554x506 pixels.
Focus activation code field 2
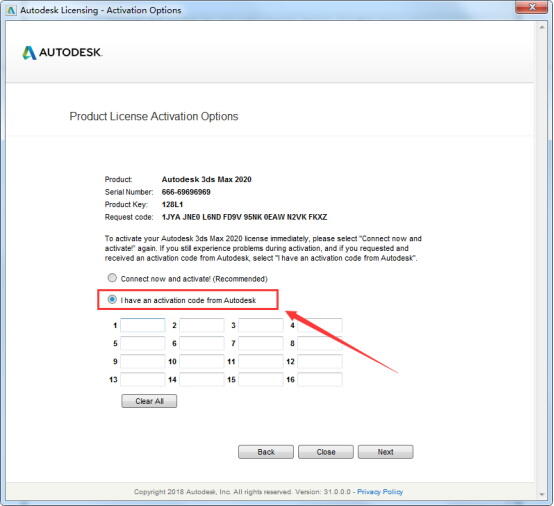(x=202, y=325)
